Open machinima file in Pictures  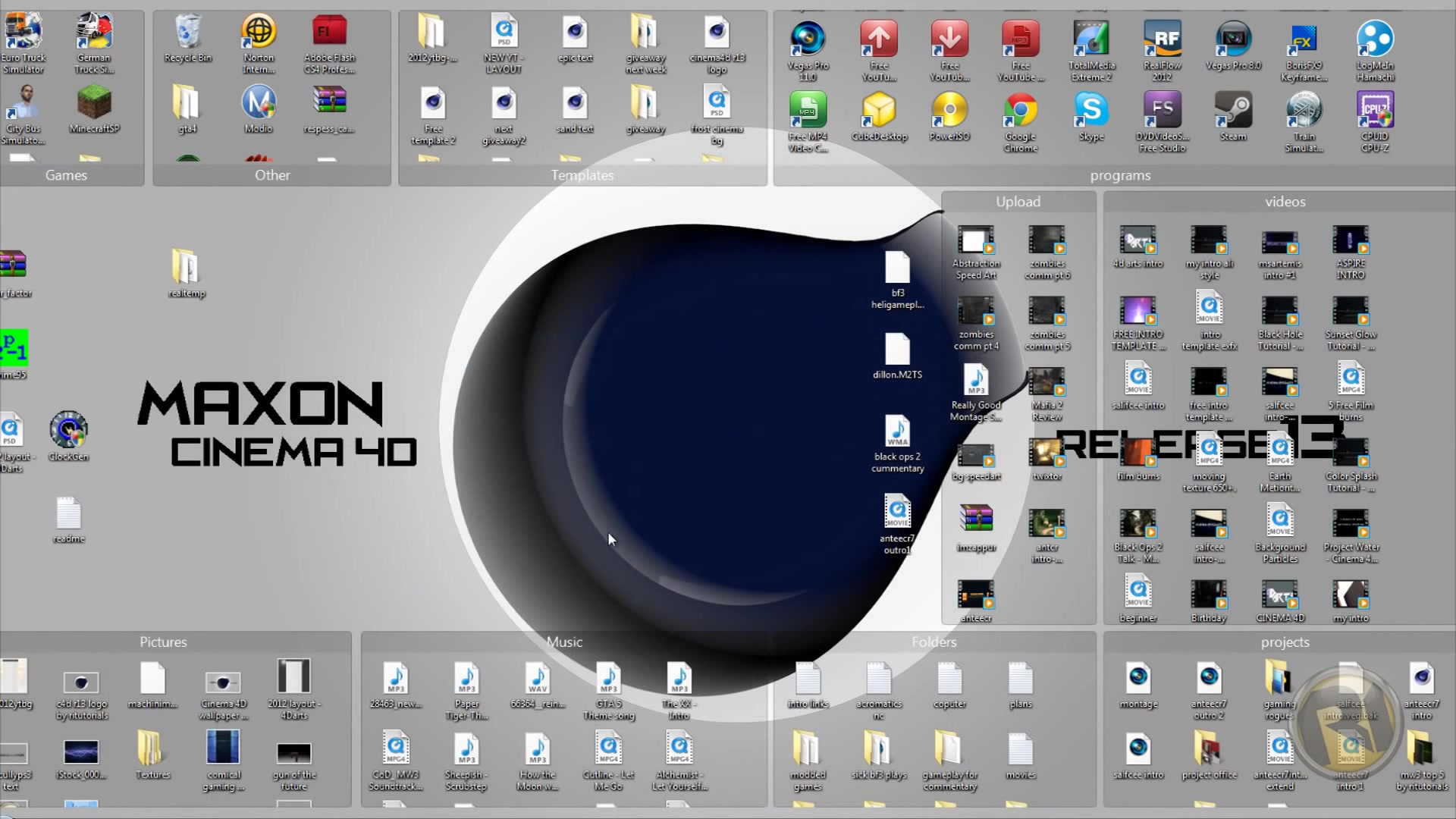(x=152, y=686)
